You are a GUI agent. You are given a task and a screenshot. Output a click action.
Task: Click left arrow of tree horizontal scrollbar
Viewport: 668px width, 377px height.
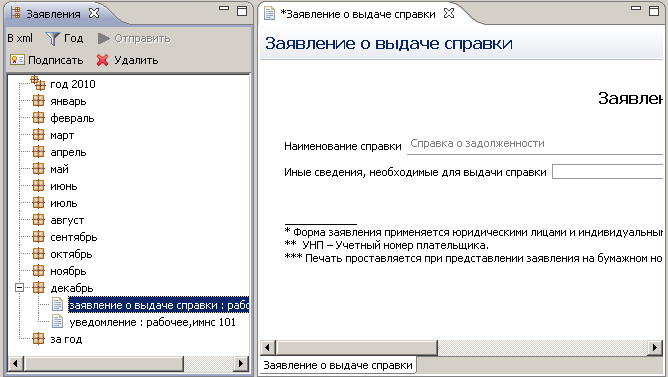click(16, 363)
